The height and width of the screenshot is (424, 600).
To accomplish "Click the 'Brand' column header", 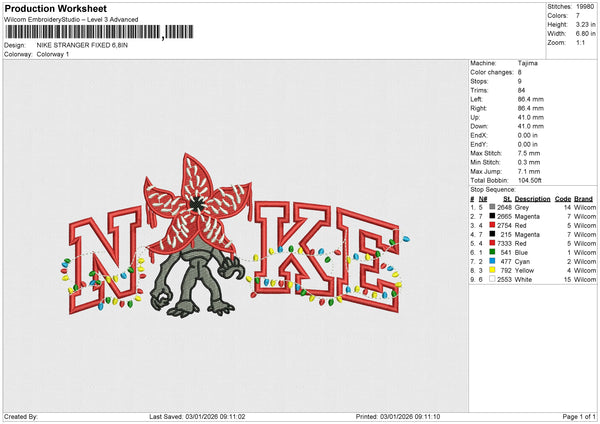I will pos(584,199).
